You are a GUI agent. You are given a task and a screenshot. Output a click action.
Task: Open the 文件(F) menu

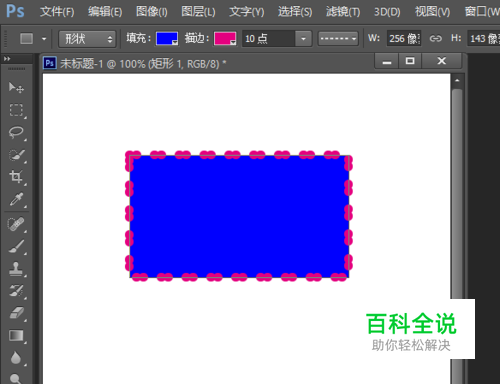point(57,12)
